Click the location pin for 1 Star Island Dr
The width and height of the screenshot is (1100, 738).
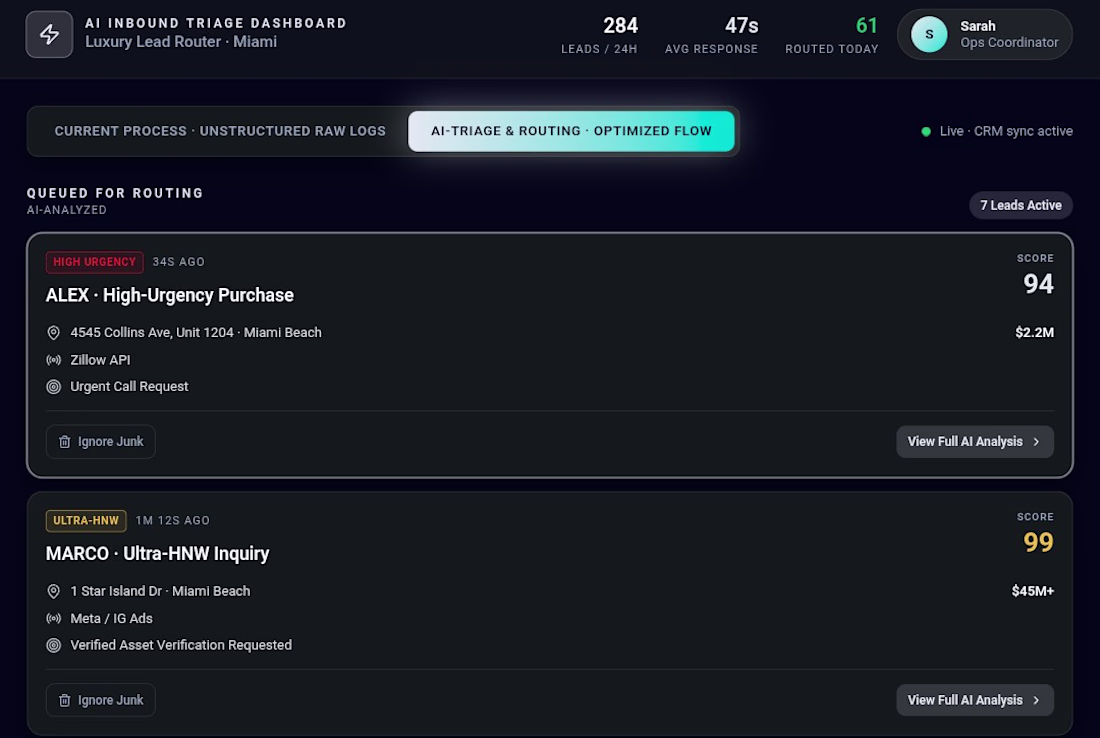click(x=53, y=591)
